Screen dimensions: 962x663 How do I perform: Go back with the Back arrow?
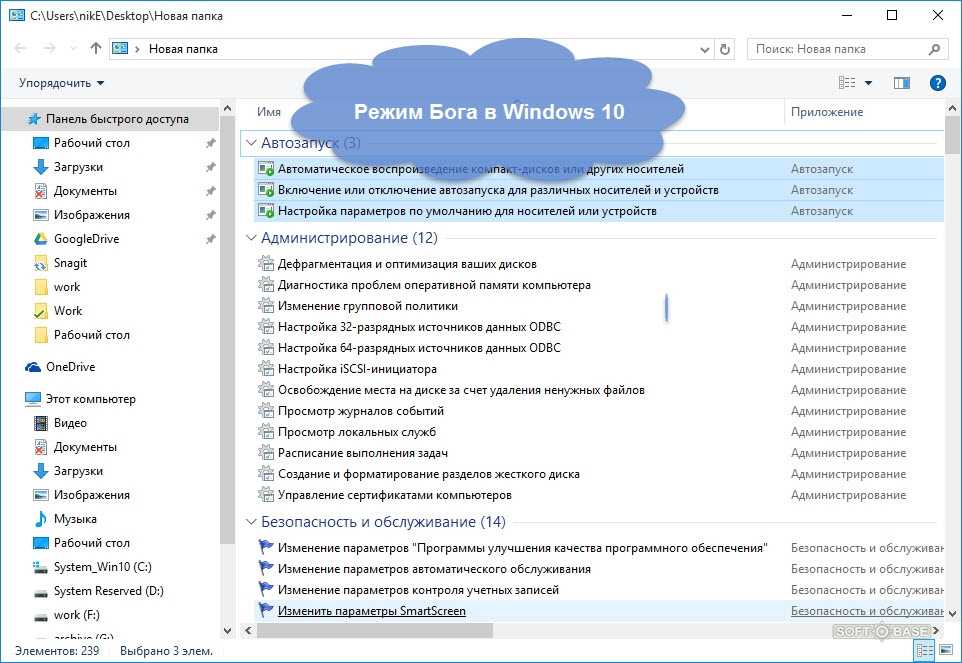[20, 48]
